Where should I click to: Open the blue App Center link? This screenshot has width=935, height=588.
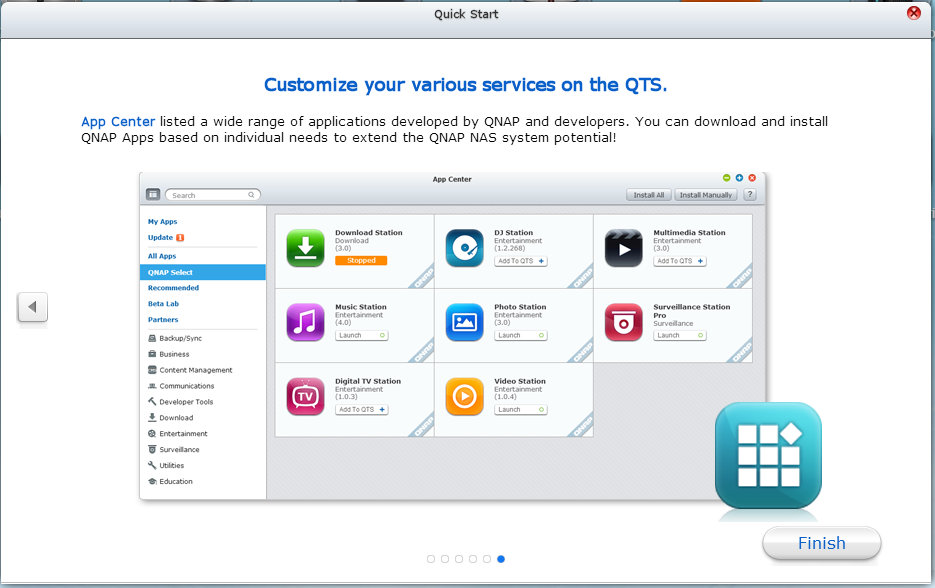[x=118, y=122]
